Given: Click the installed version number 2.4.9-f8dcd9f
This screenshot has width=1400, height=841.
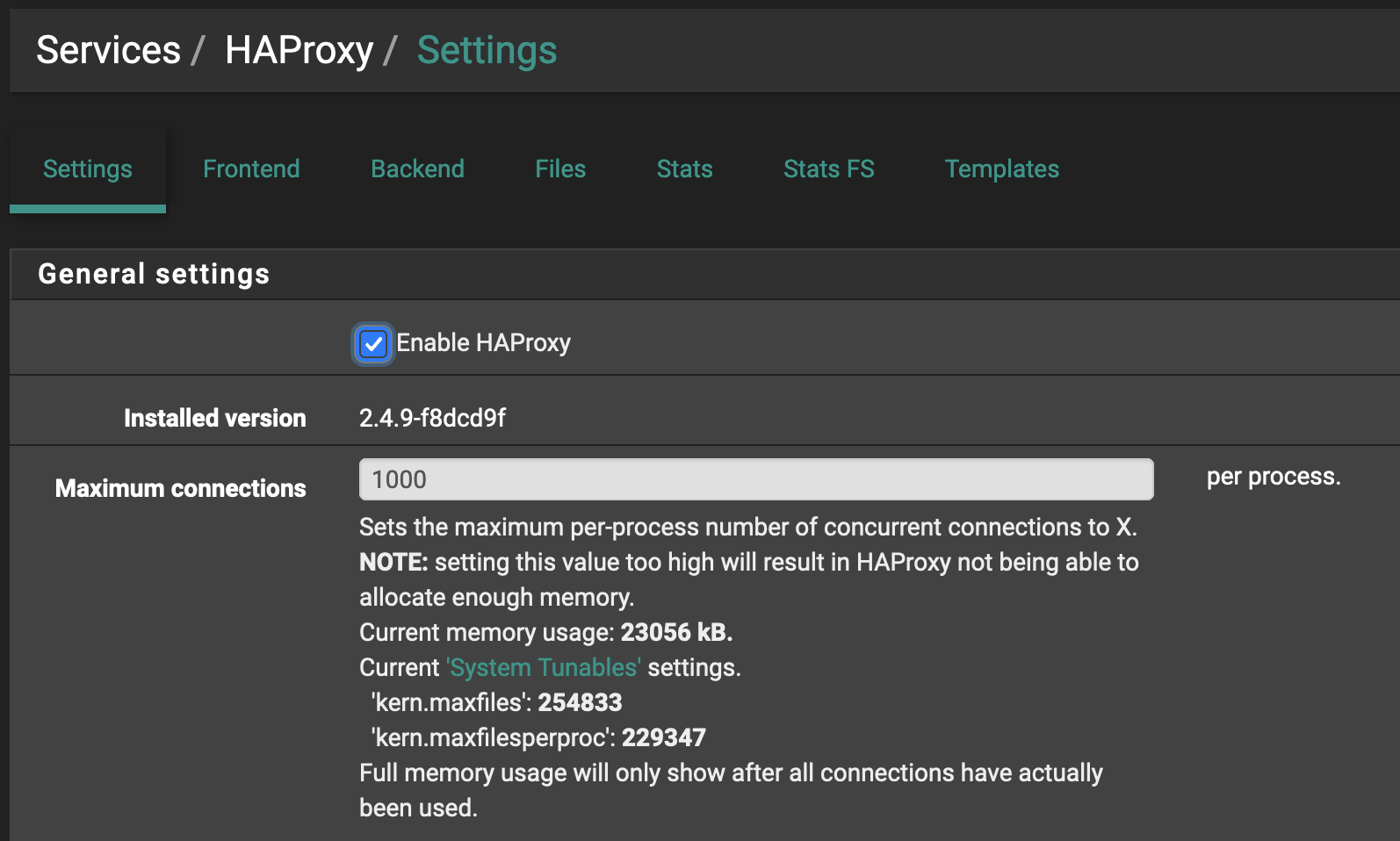Looking at the screenshot, I should pyautogui.click(x=432, y=418).
